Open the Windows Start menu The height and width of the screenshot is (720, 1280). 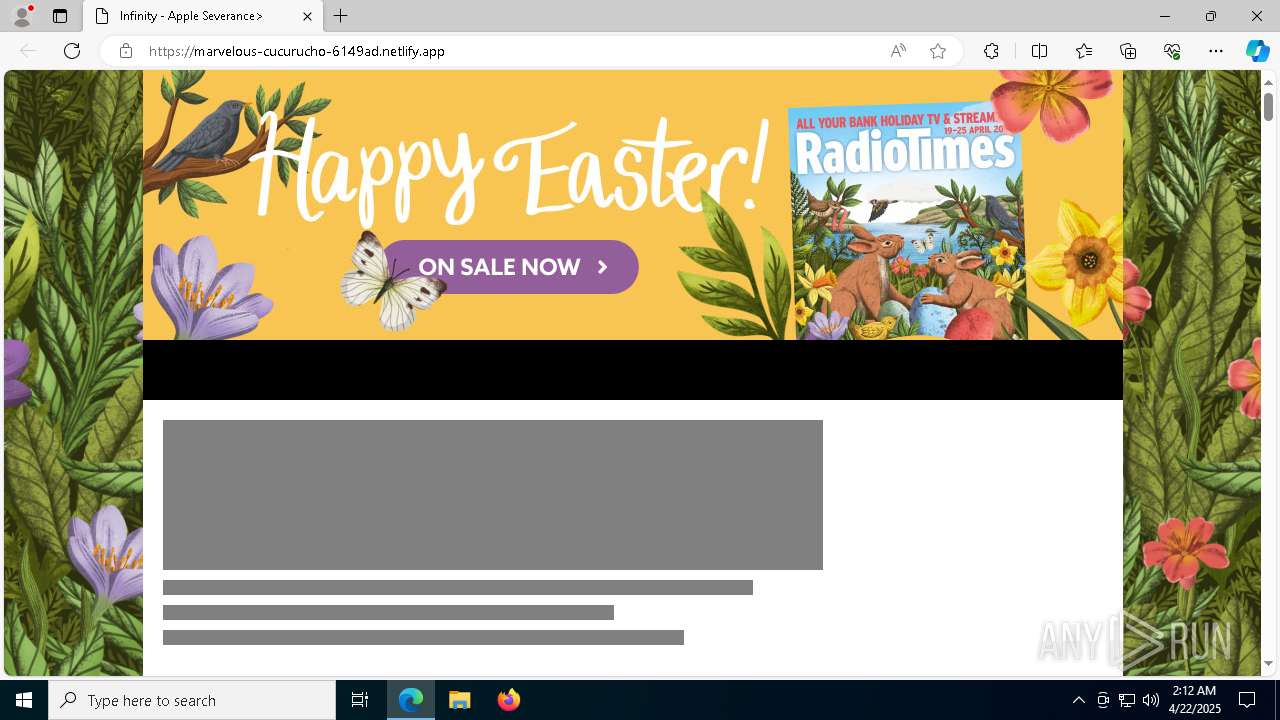click(x=24, y=700)
